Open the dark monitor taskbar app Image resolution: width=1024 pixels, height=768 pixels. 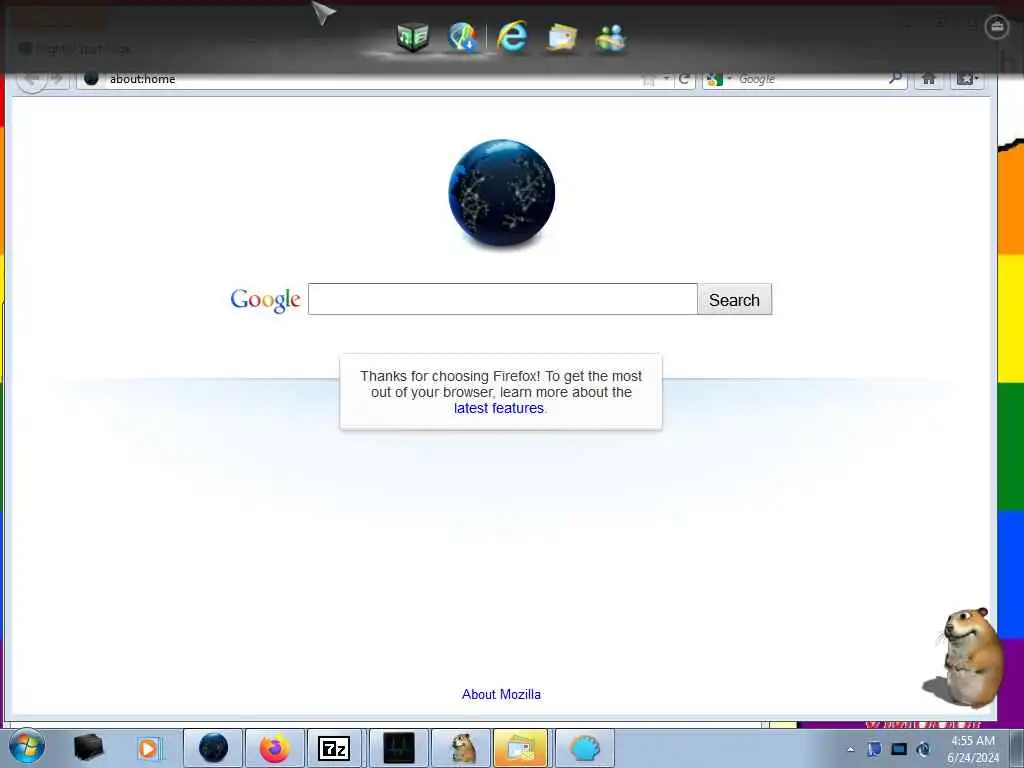click(399, 748)
